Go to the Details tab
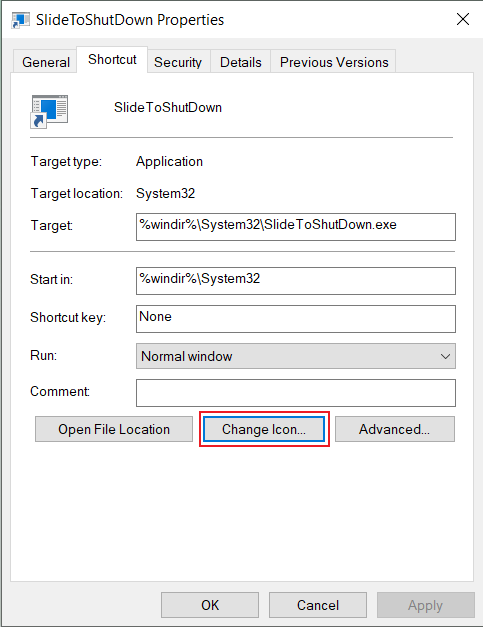The image size is (483, 627). 240,62
